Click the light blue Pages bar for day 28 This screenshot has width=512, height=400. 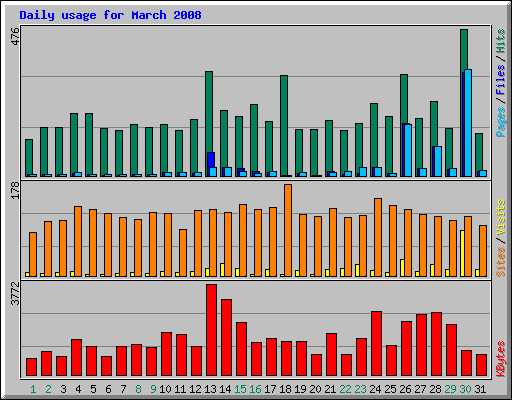438,161
